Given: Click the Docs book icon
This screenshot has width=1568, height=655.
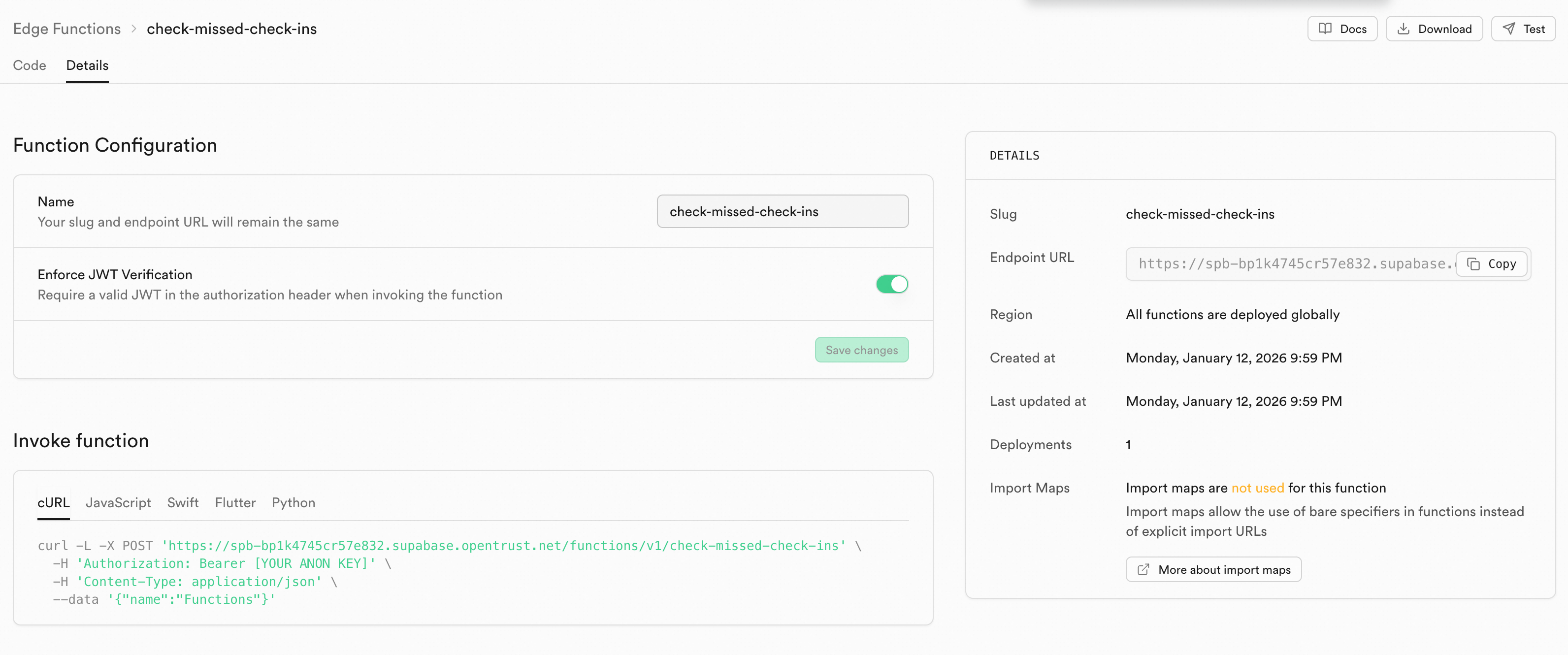Looking at the screenshot, I should (1325, 29).
